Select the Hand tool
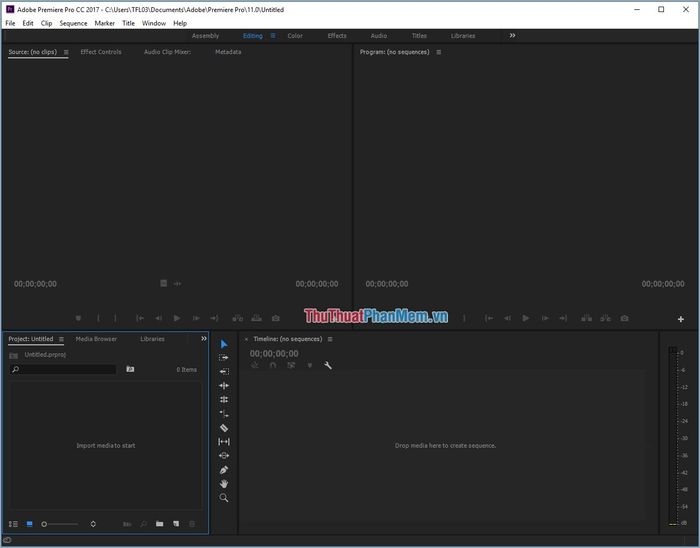 coord(224,484)
